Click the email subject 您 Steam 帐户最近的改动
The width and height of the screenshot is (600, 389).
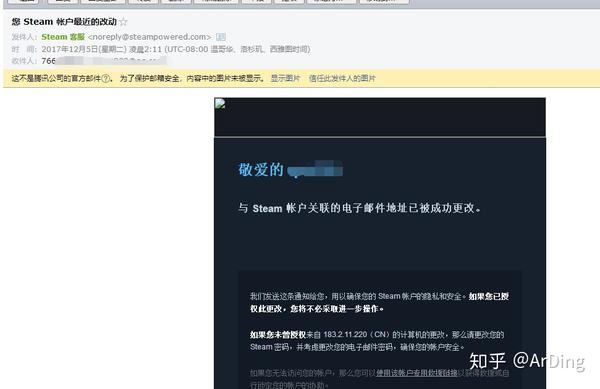tap(64, 22)
